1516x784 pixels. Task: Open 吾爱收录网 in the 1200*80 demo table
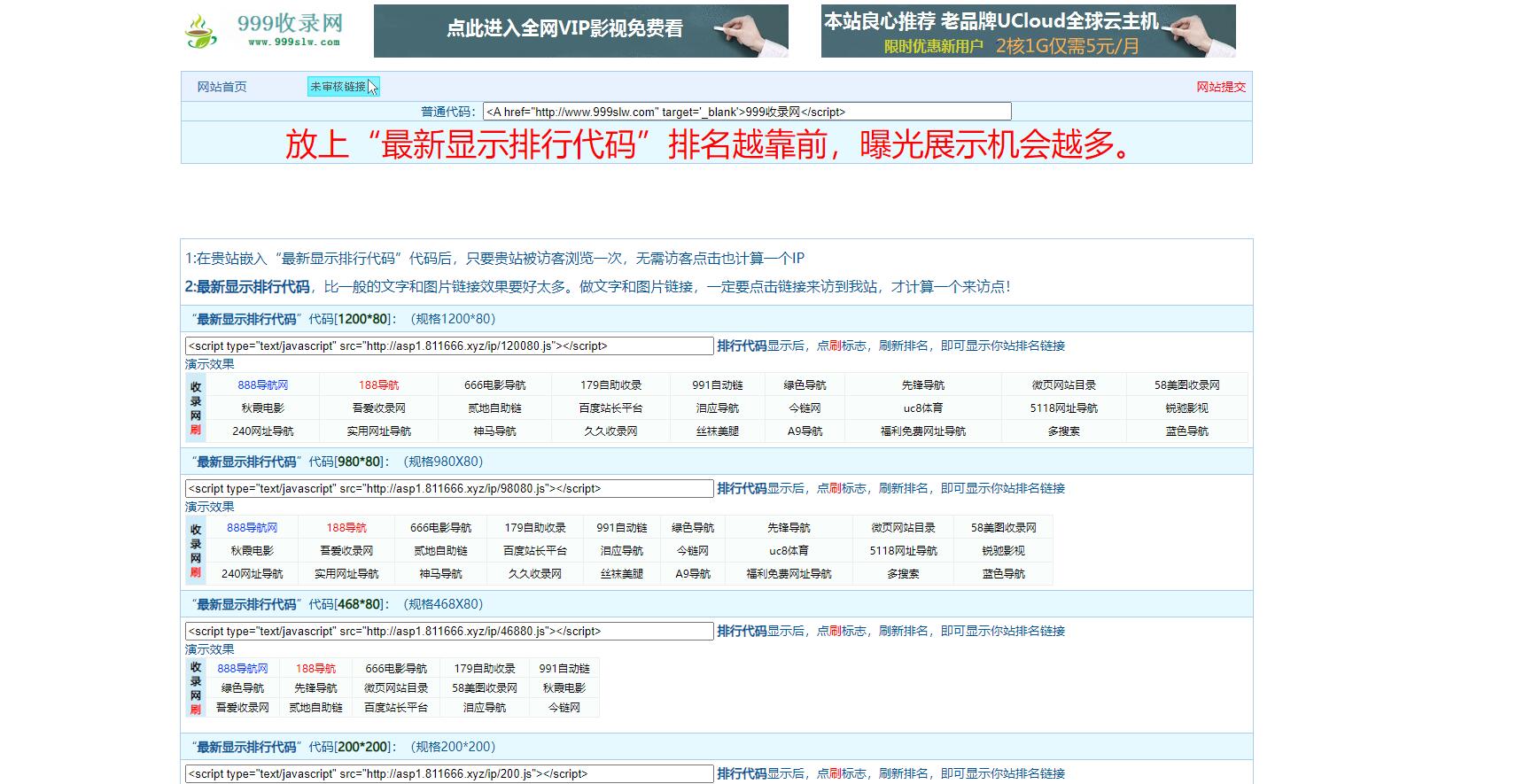point(379,408)
